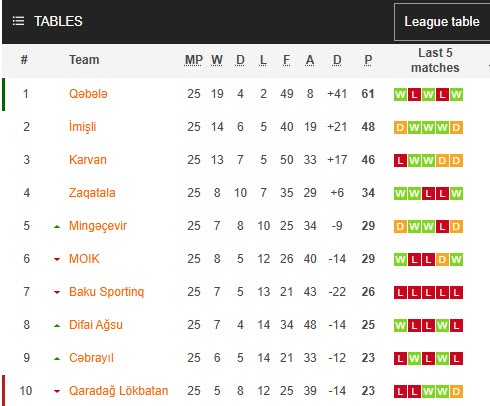Viewport: 490px width, 406px height.
Task: Click Baku Sportinq's last L badge
Action: [x=456, y=293]
